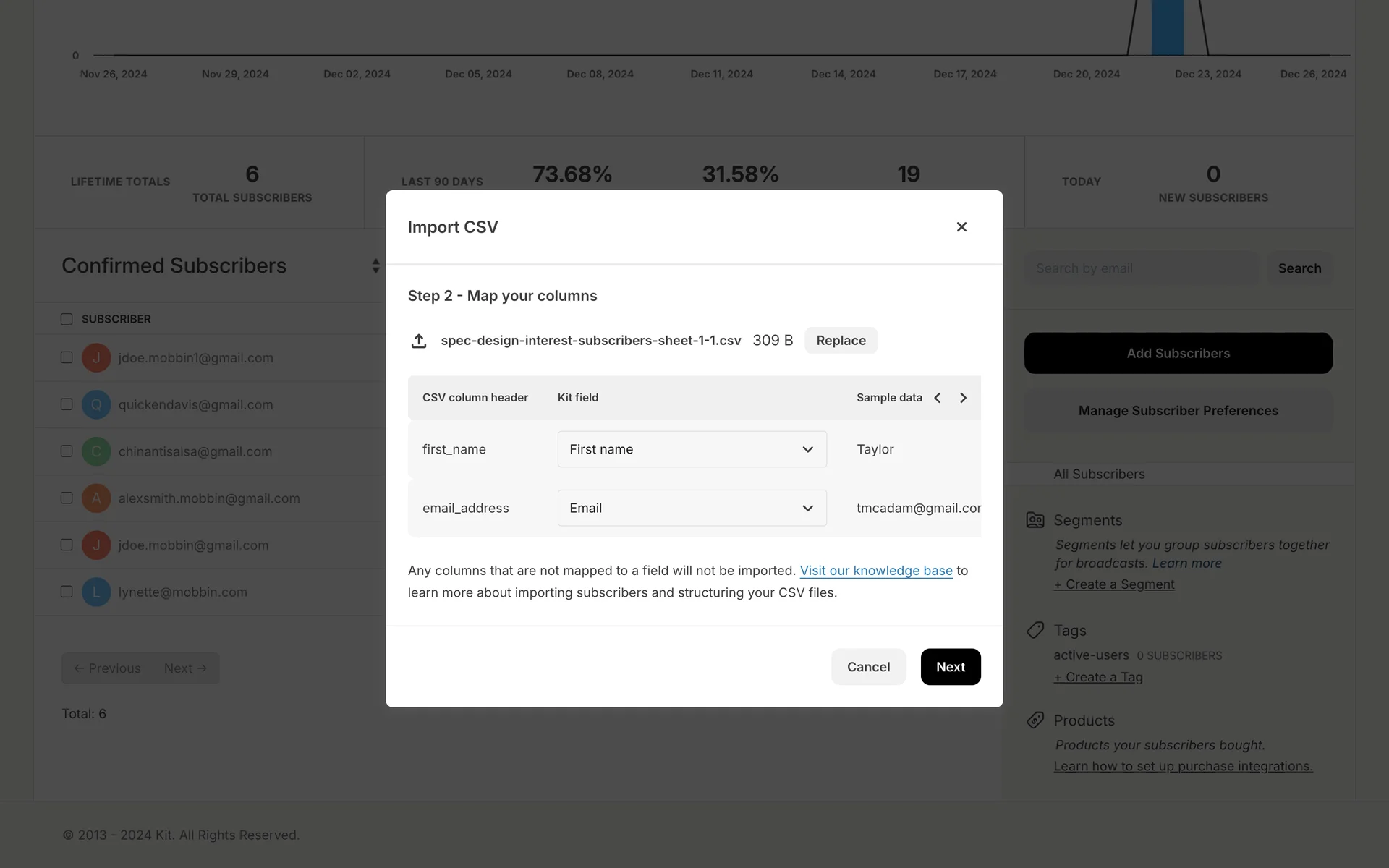Show next sample data row
The width and height of the screenshot is (1389, 868).
963,398
